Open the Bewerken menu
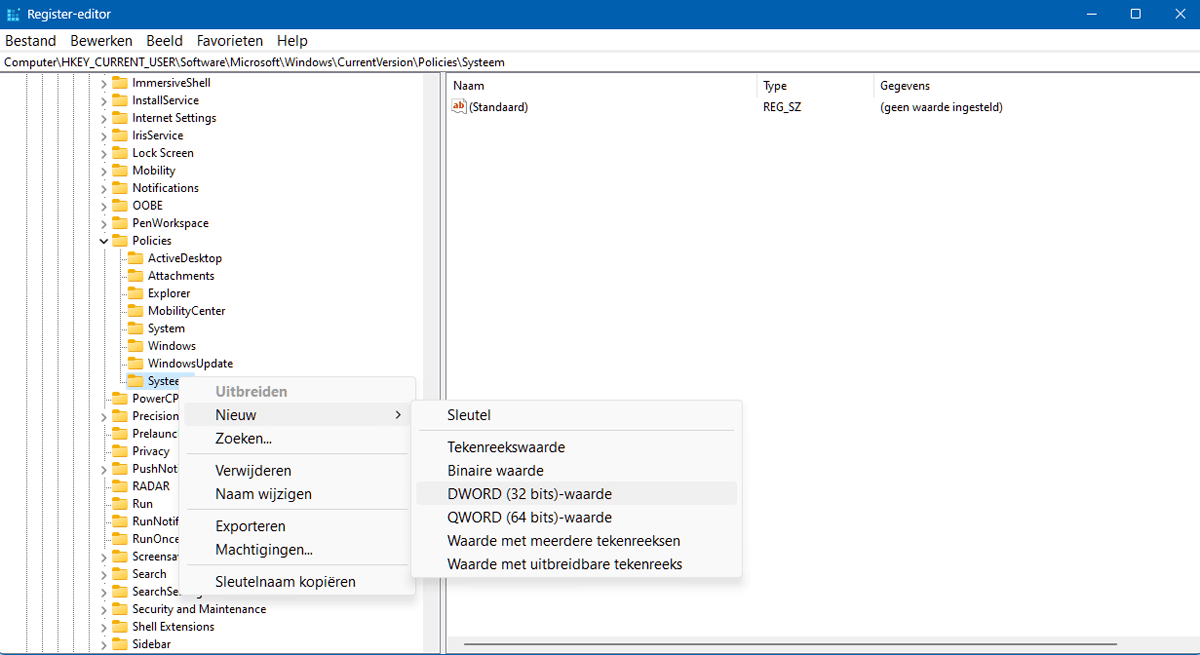Image resolution: width=1200 pixels, height=655 pixels. 101,41
